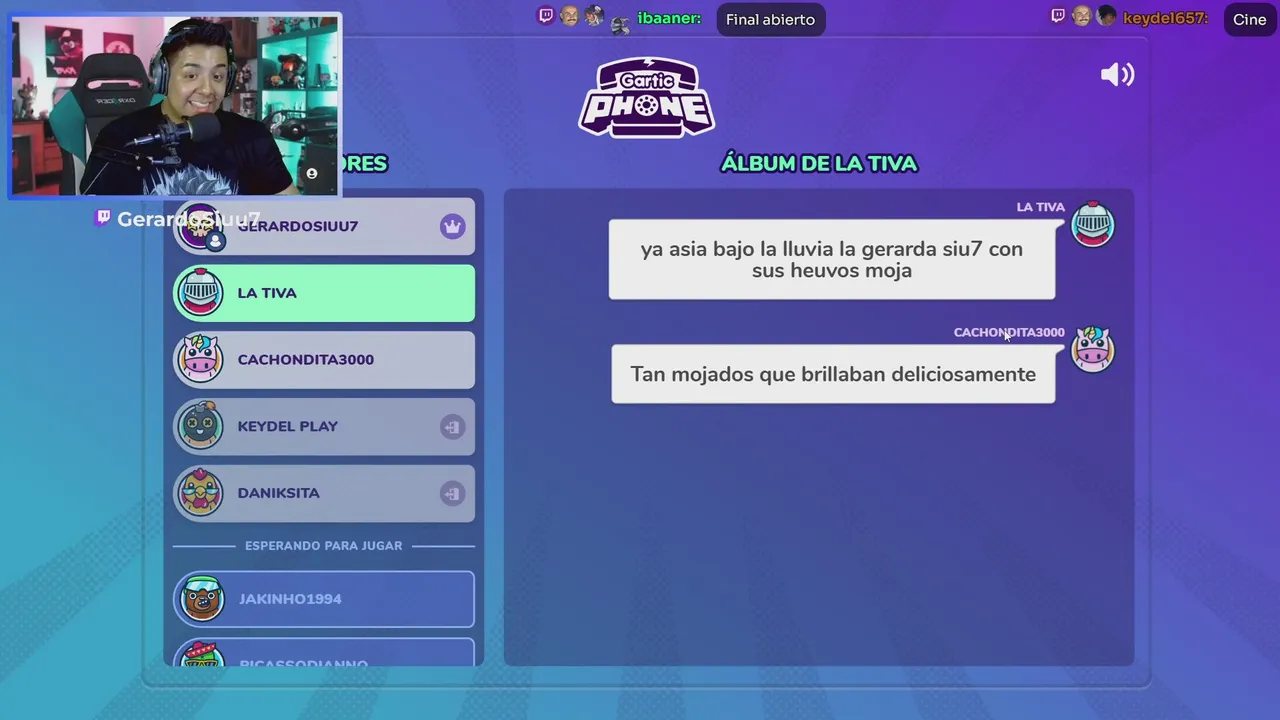Mute the game sound speaker icon
1280x720 pixels.
click(x=1117, y=75)
